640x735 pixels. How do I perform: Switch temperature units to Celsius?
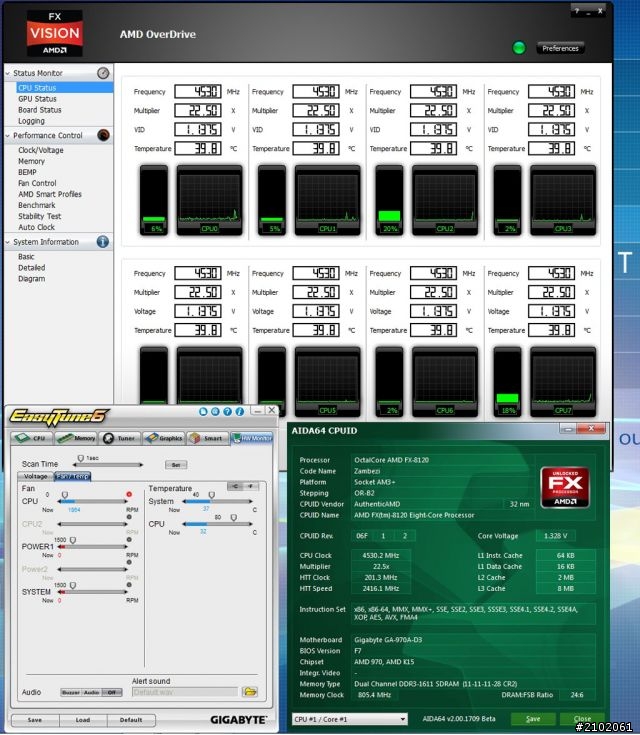click(x=235, y=486)
